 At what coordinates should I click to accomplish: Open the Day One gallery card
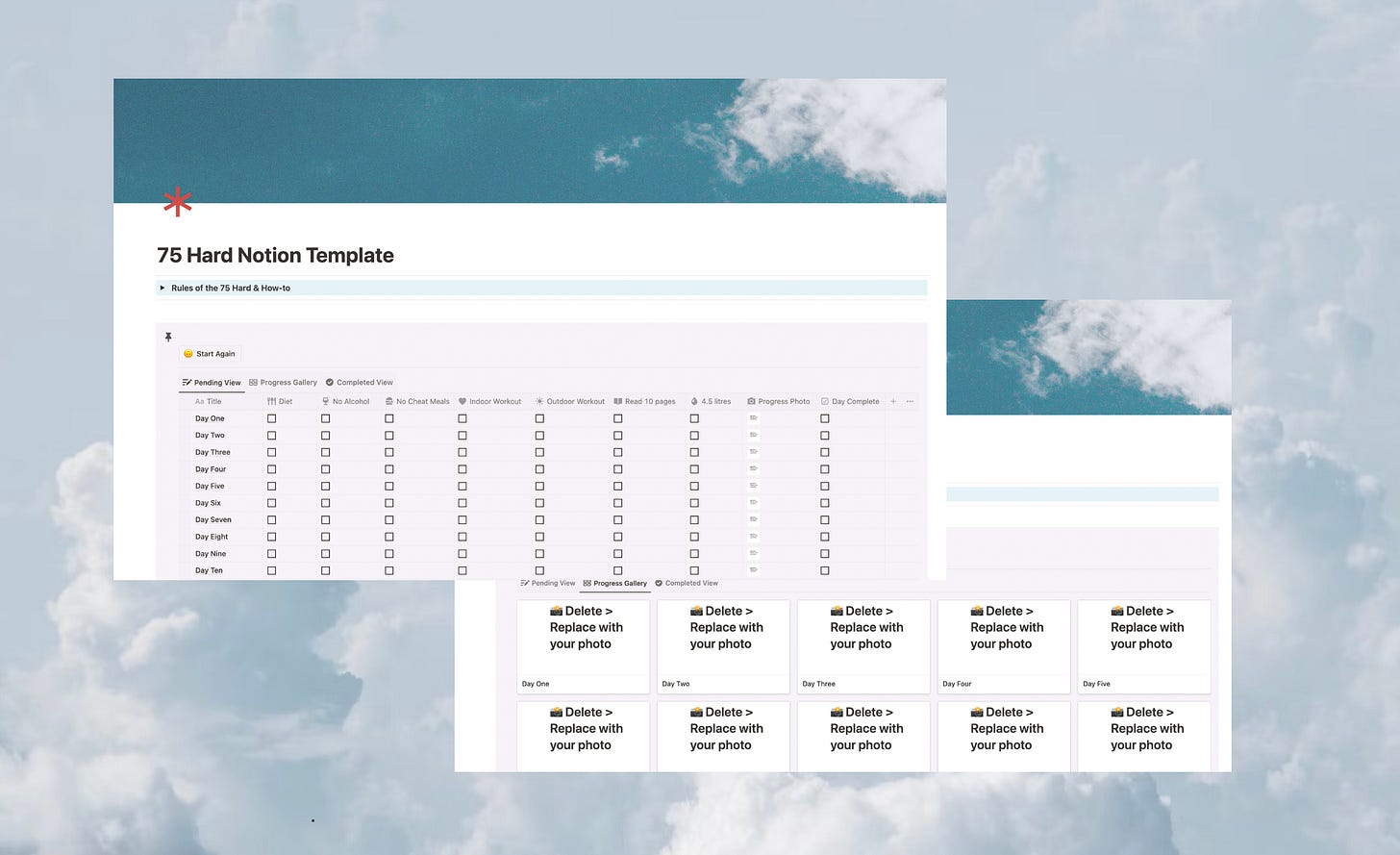click(x=584, y=646)
